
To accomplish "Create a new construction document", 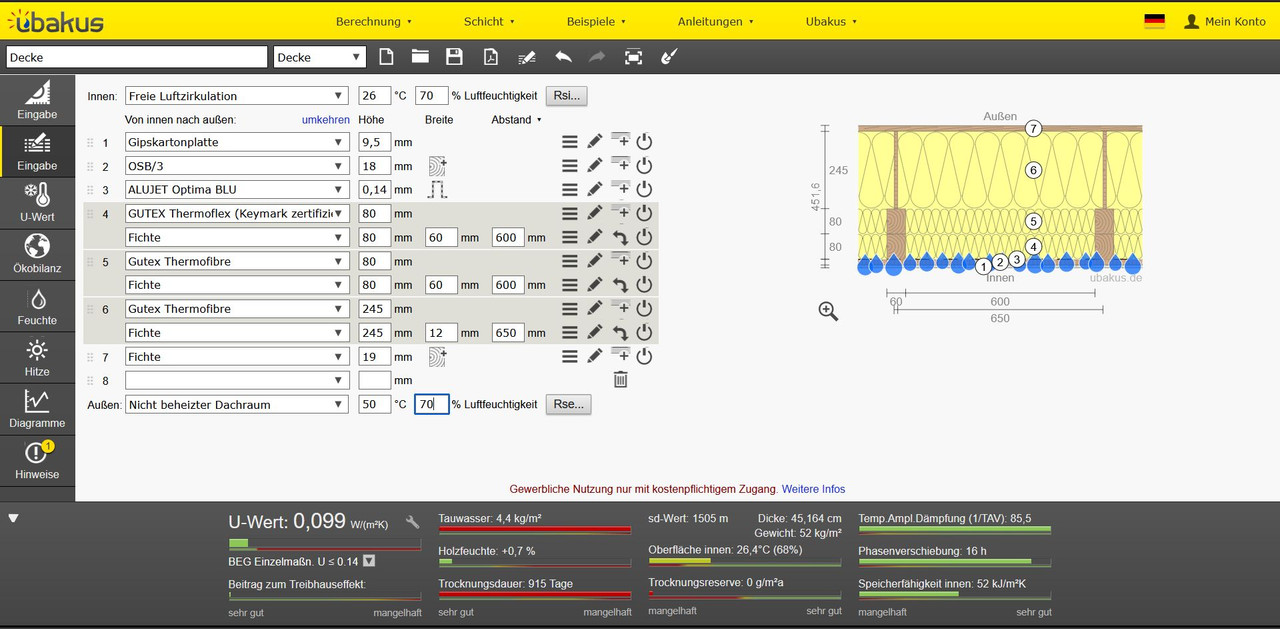I will tap(386, 57).
